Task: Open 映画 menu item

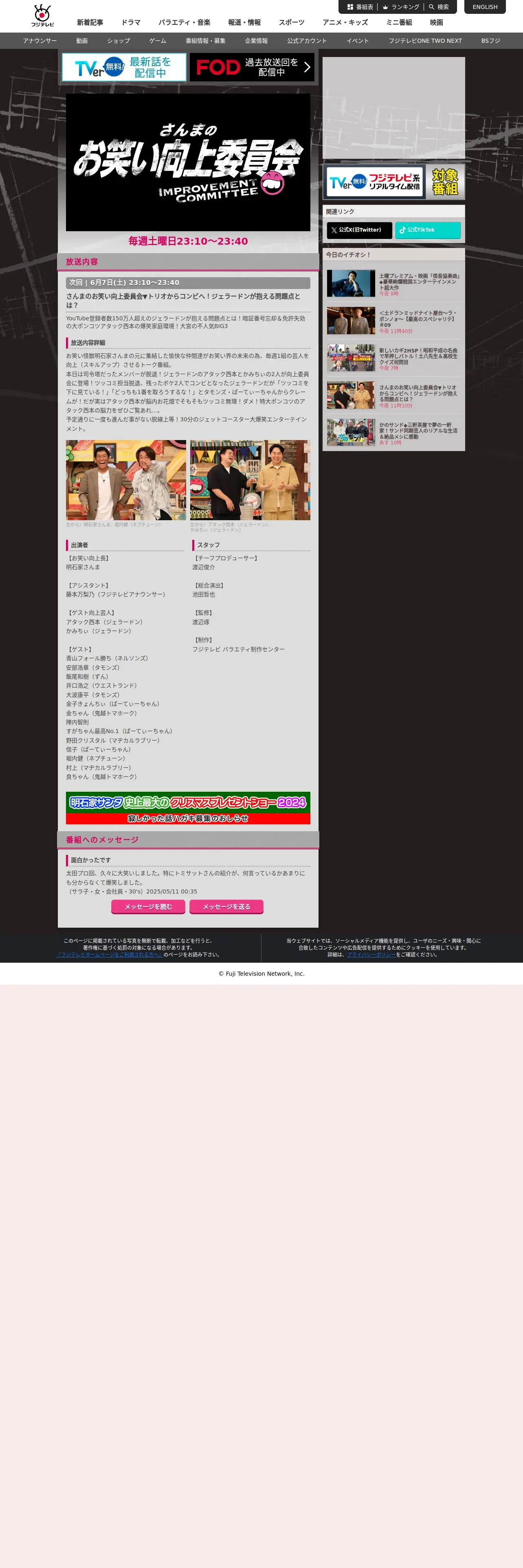Action: (437, 22)
